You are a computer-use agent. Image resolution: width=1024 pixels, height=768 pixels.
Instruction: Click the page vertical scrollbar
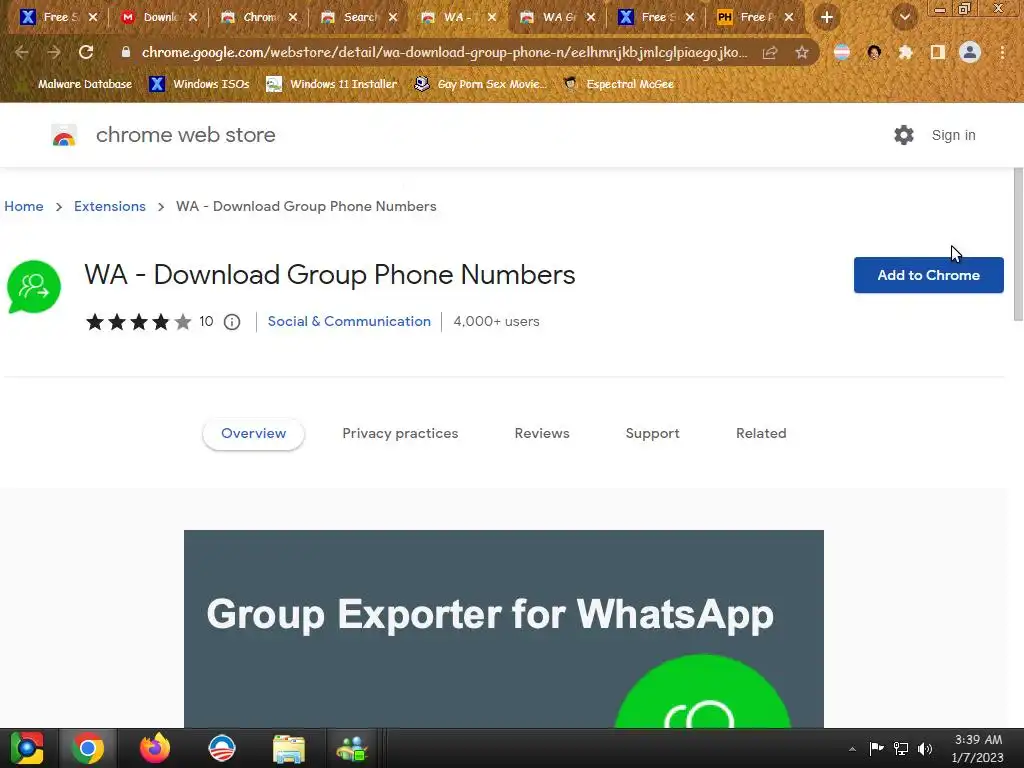pos(1018,244)
